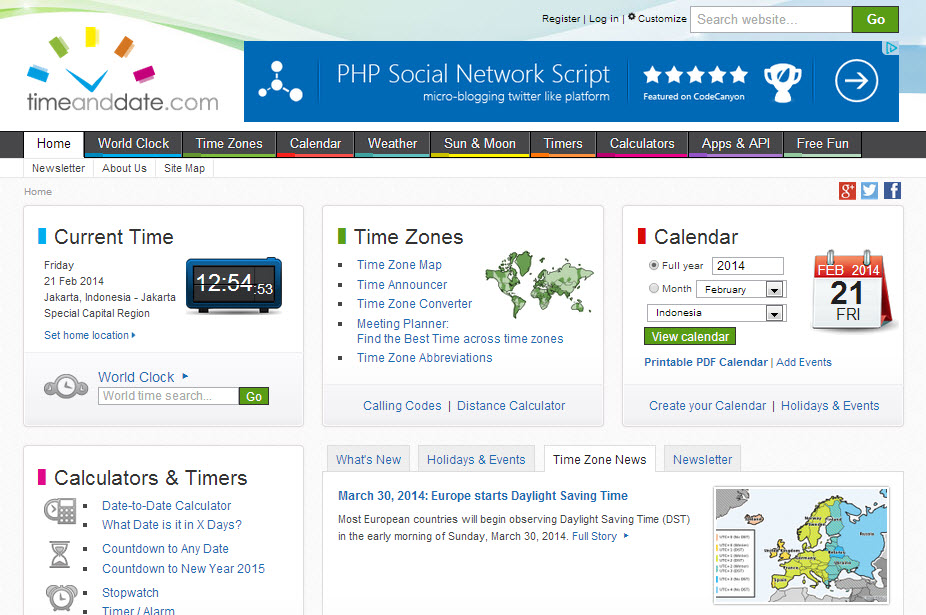The image size is (926, 615).
Task: Open the Printable PDF Calendar link
Action: (706, 362)
